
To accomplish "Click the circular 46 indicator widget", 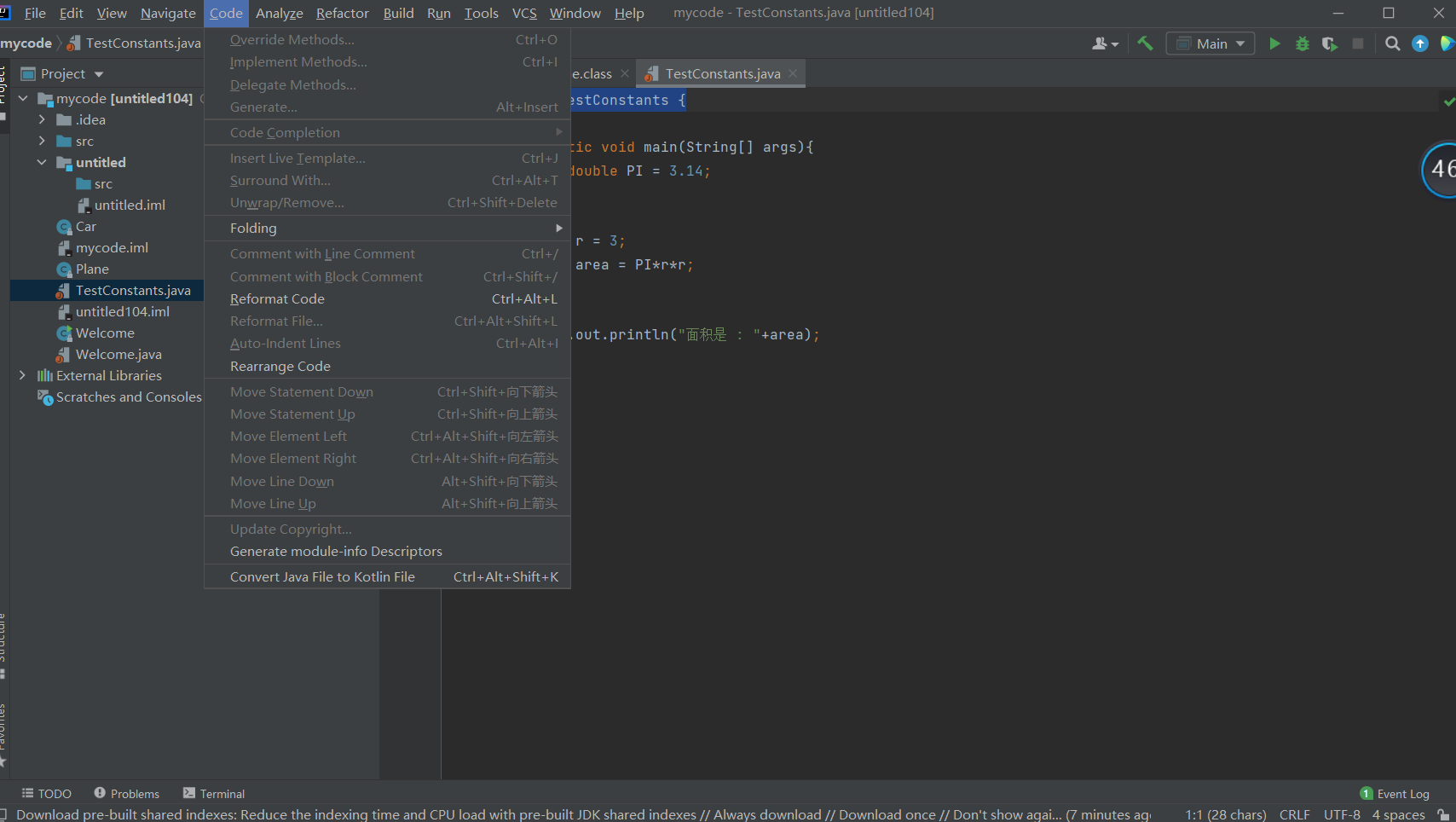I will tap(1439, 169).
